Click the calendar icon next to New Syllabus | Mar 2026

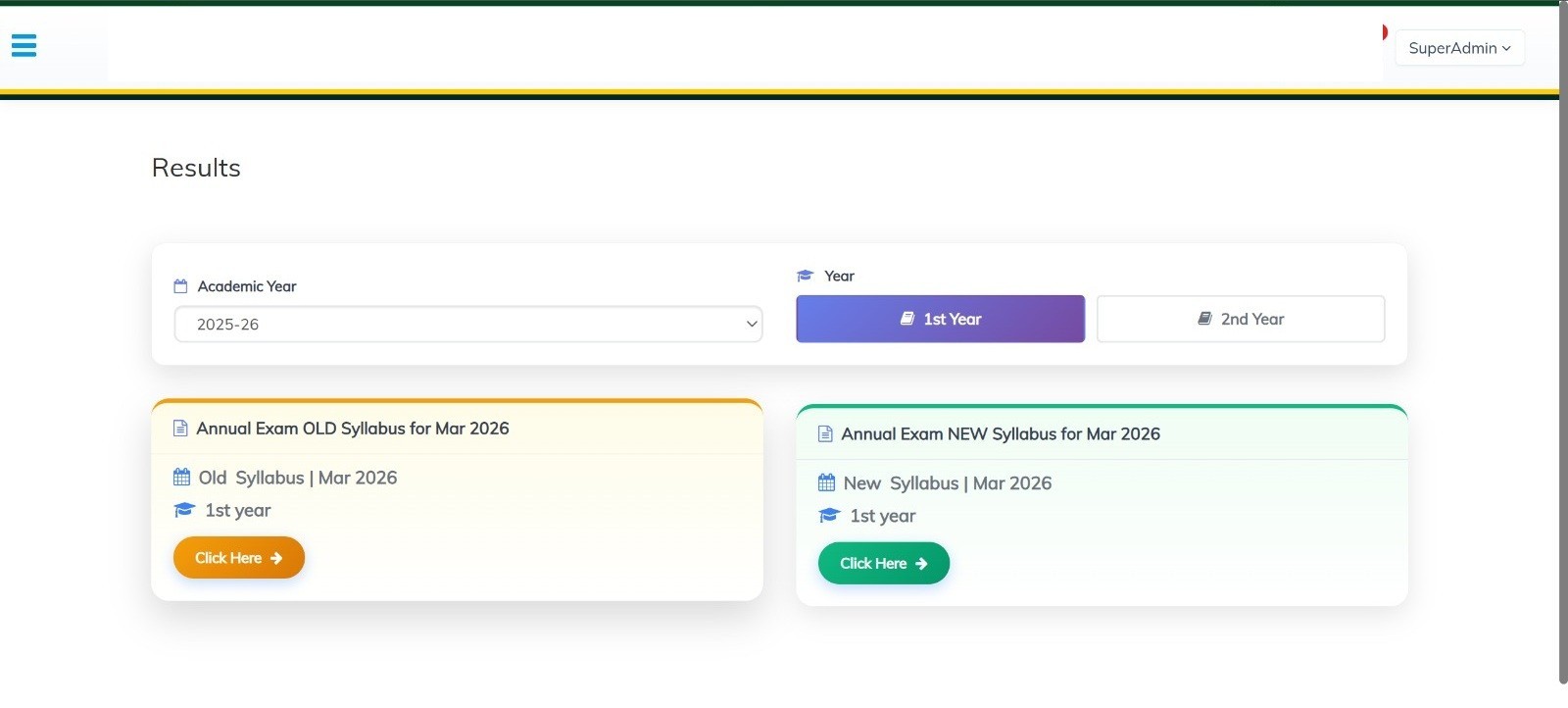click(826, 482)
